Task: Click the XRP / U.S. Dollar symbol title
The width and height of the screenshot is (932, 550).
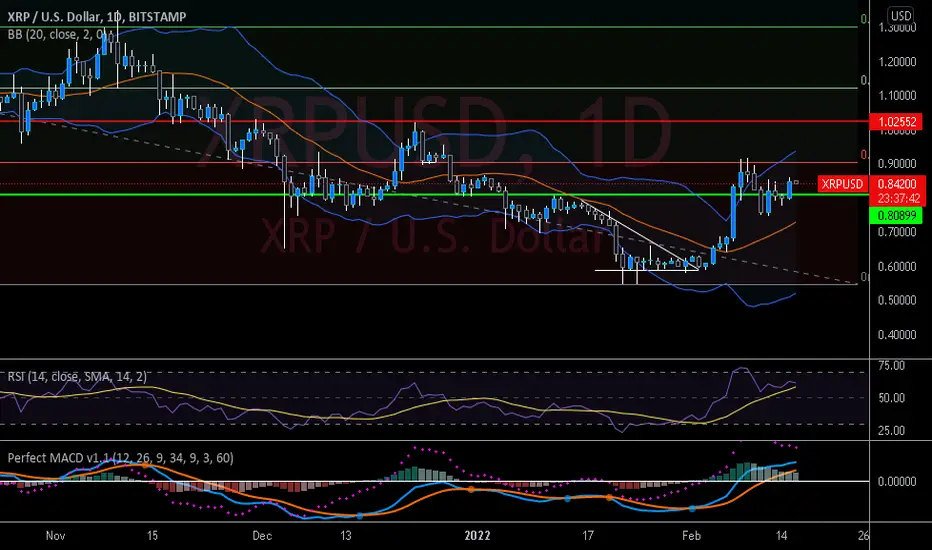Action: pos(96,17)
